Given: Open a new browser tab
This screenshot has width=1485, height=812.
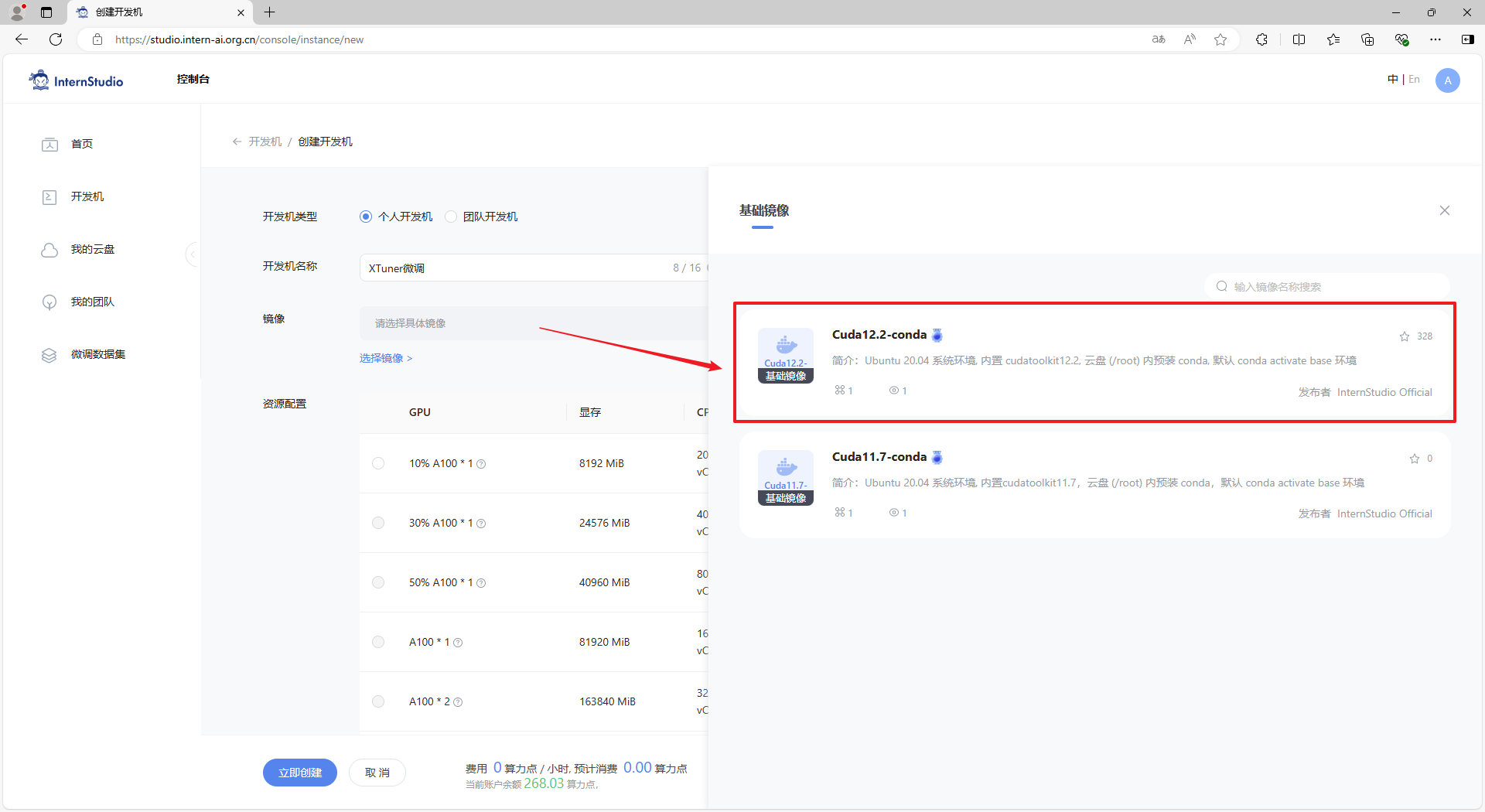Looking at the screenshot, I should tap(269, 12).
